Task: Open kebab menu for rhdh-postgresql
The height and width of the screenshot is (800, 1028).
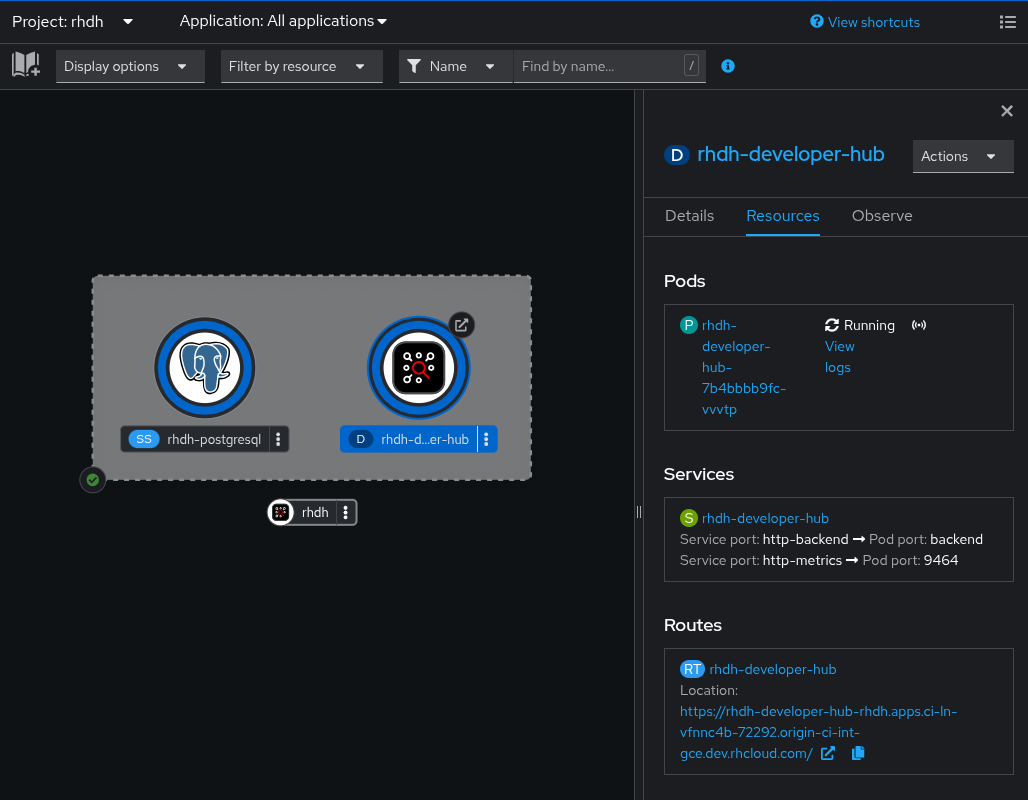Action: pyautogui.click(x=278, y=439)
